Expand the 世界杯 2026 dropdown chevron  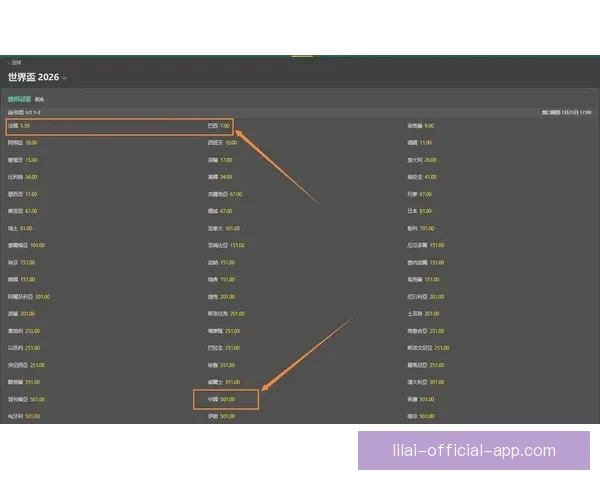point(64,78)
